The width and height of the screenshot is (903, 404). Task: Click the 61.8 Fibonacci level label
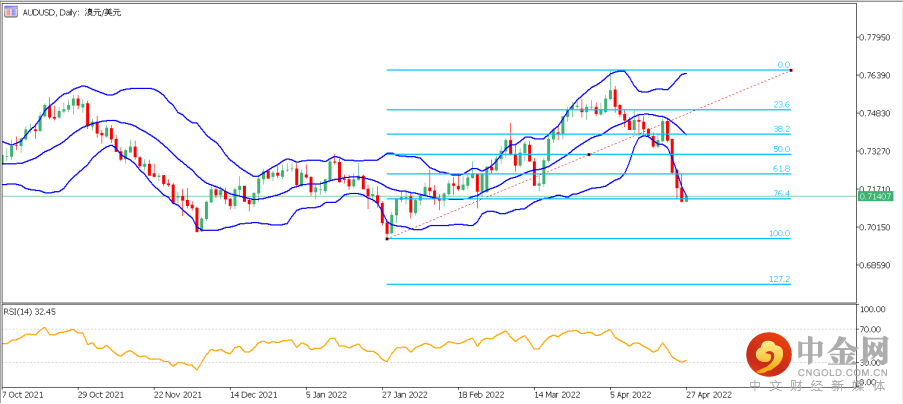click(x=781, y=169)
